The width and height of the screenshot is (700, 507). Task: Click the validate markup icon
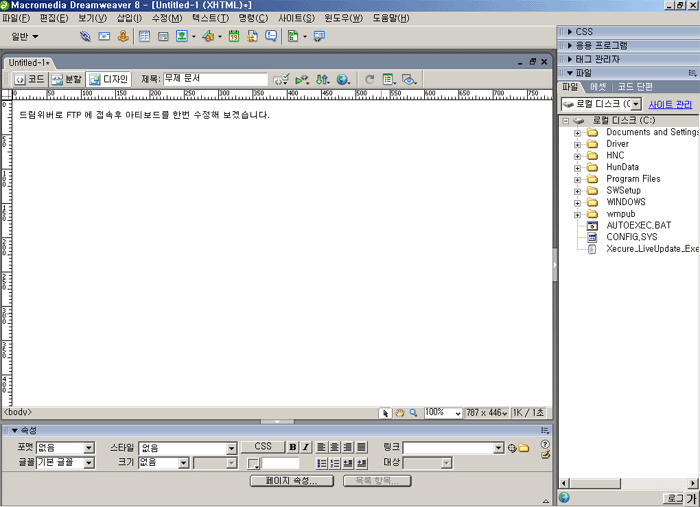[281, 79]
